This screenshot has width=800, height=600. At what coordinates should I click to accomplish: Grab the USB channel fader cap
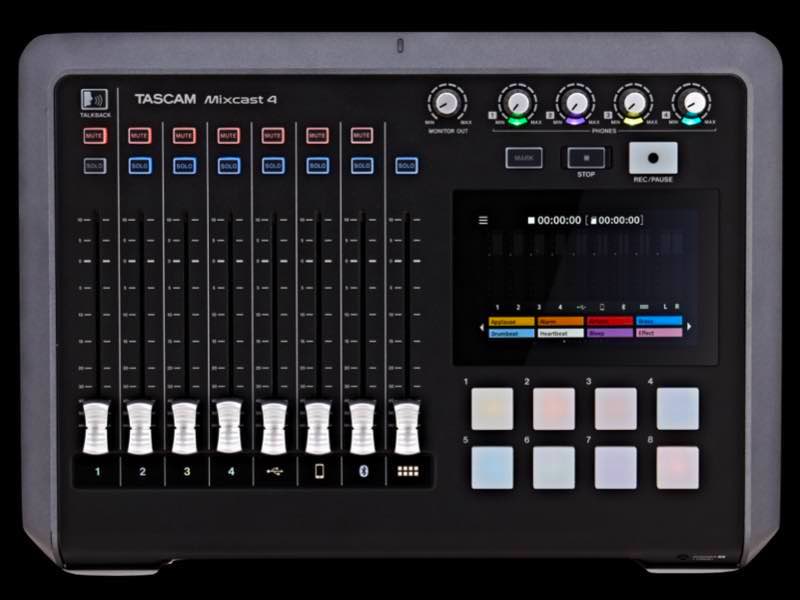[x=274, y=428]
